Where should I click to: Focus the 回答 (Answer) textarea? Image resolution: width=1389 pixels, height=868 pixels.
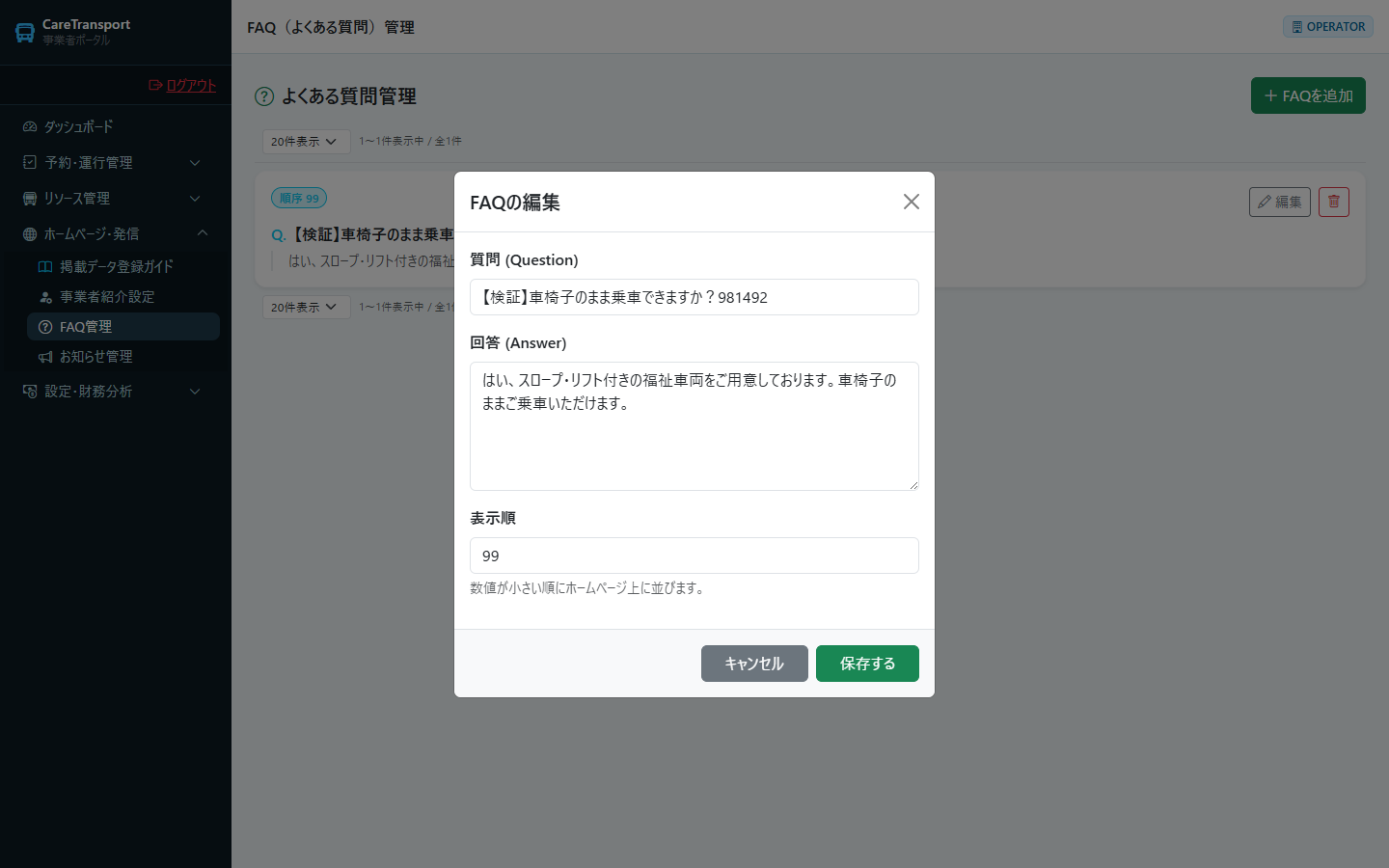click(x=694, y=426)
